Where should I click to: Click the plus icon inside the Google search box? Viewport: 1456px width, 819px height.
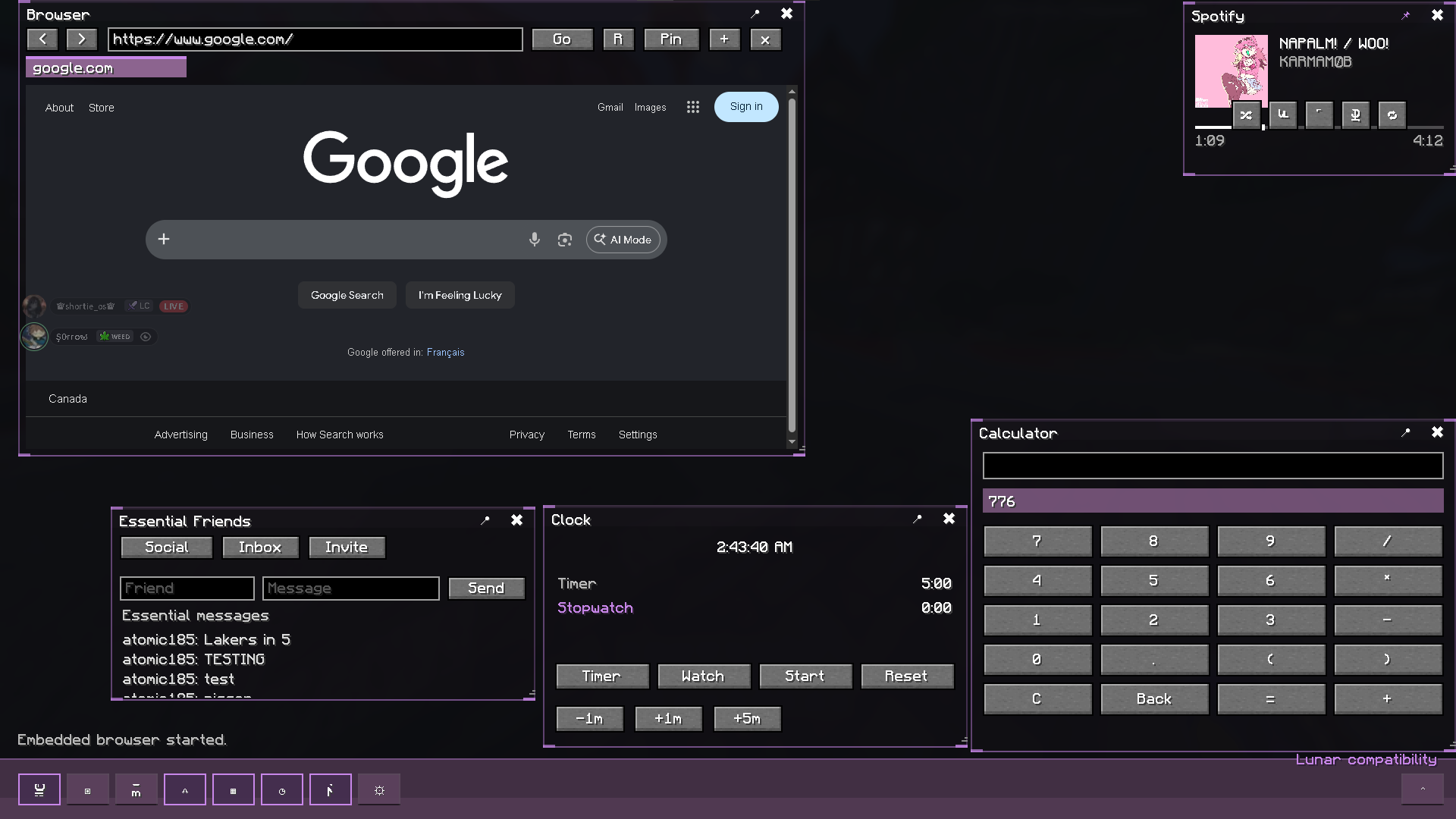click(164, 240)
